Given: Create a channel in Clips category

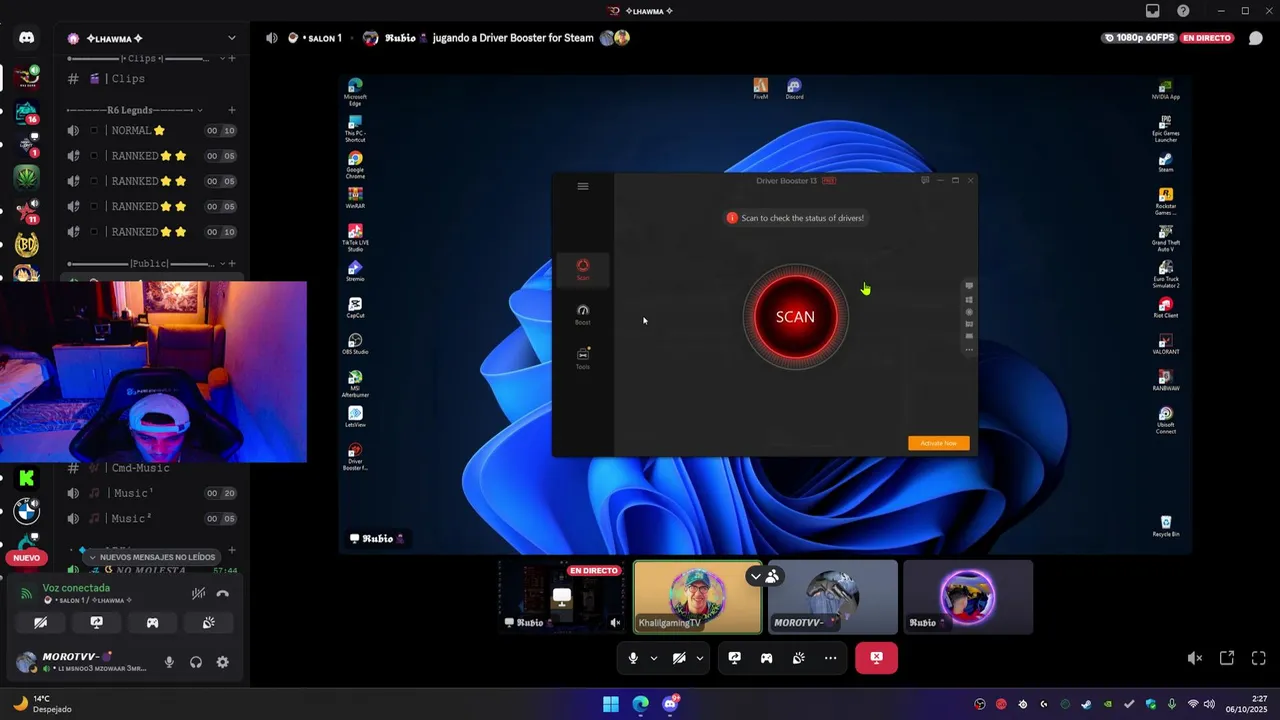Looking at the screenshot, I should click(232, 58).
